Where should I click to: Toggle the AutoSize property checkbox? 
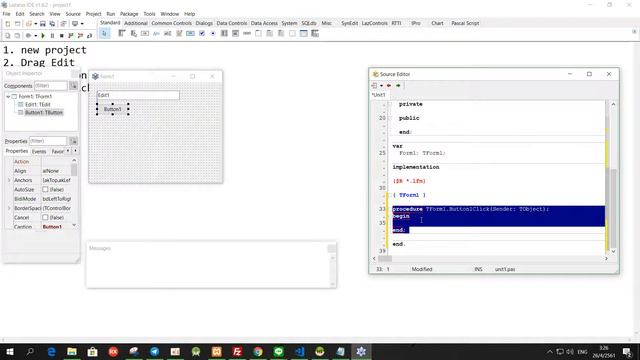point(45,189)
